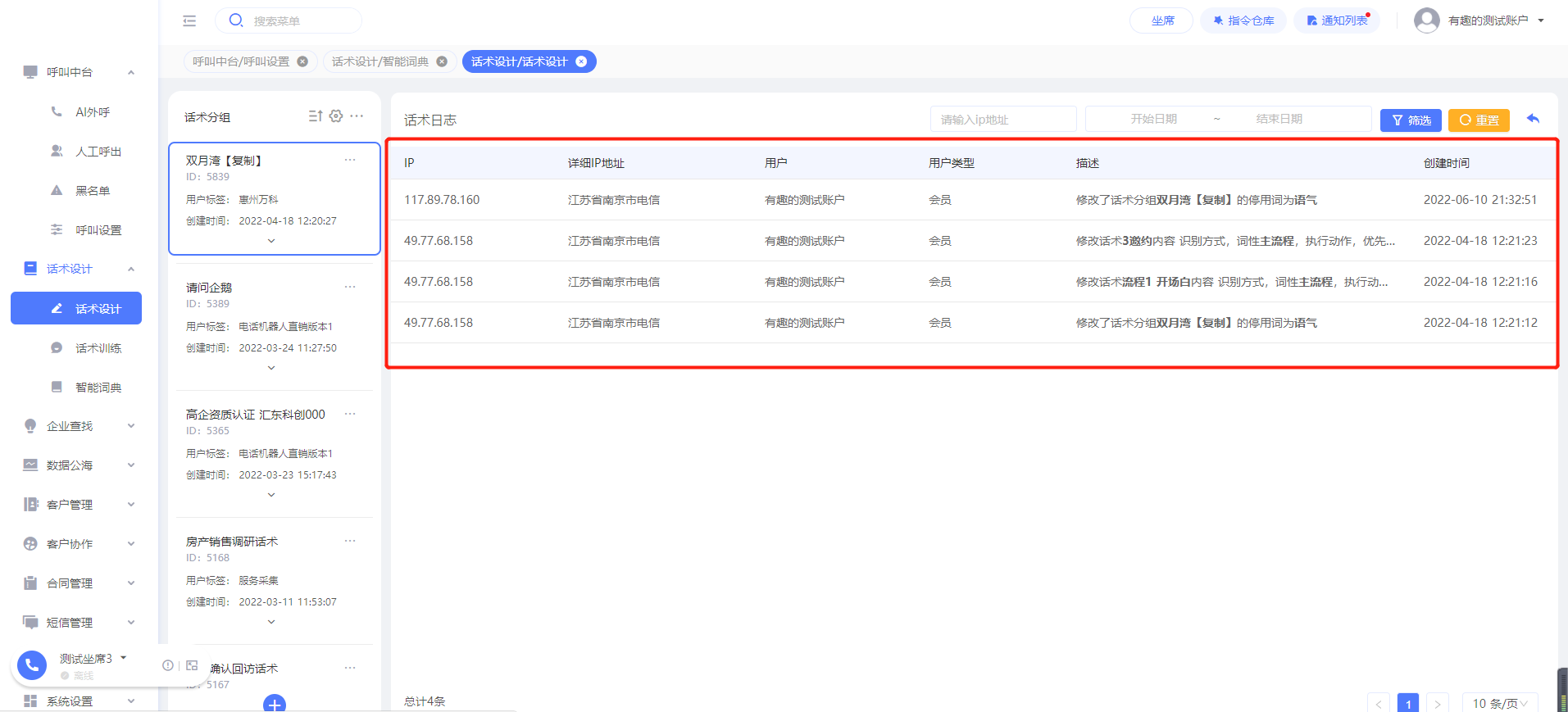Click the AI外呼 phone icon
Image resolution: width=1568 pixels, height=712 pixels.
57,111
